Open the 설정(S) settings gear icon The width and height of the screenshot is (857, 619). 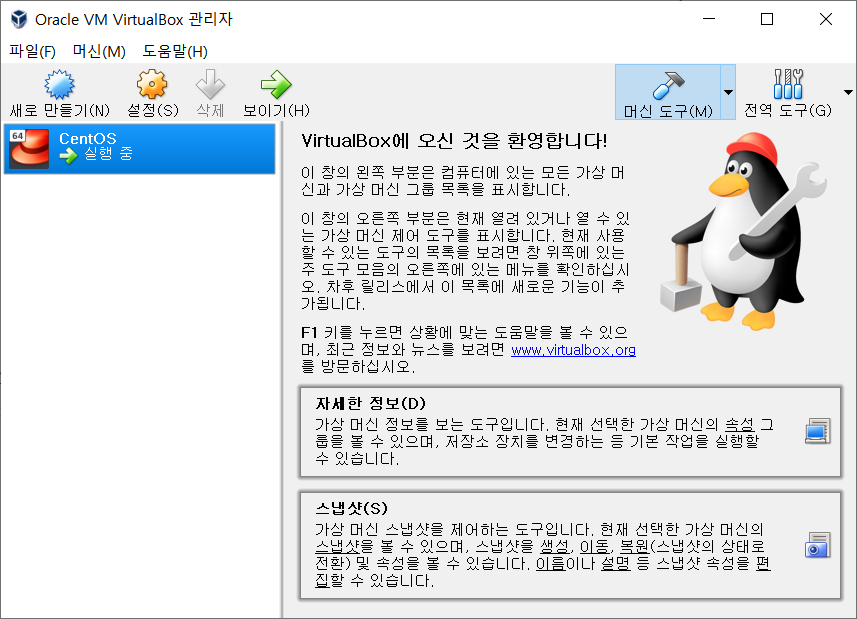151,85
